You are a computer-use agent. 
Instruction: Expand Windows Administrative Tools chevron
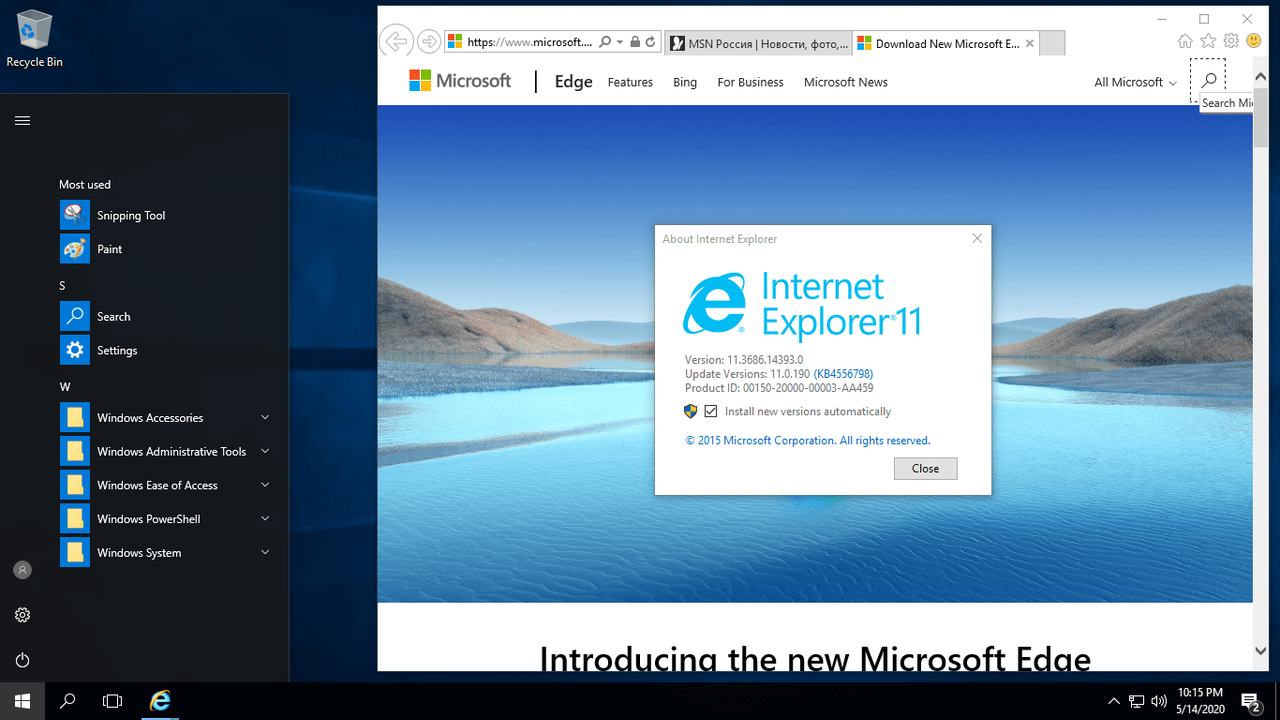265,451
